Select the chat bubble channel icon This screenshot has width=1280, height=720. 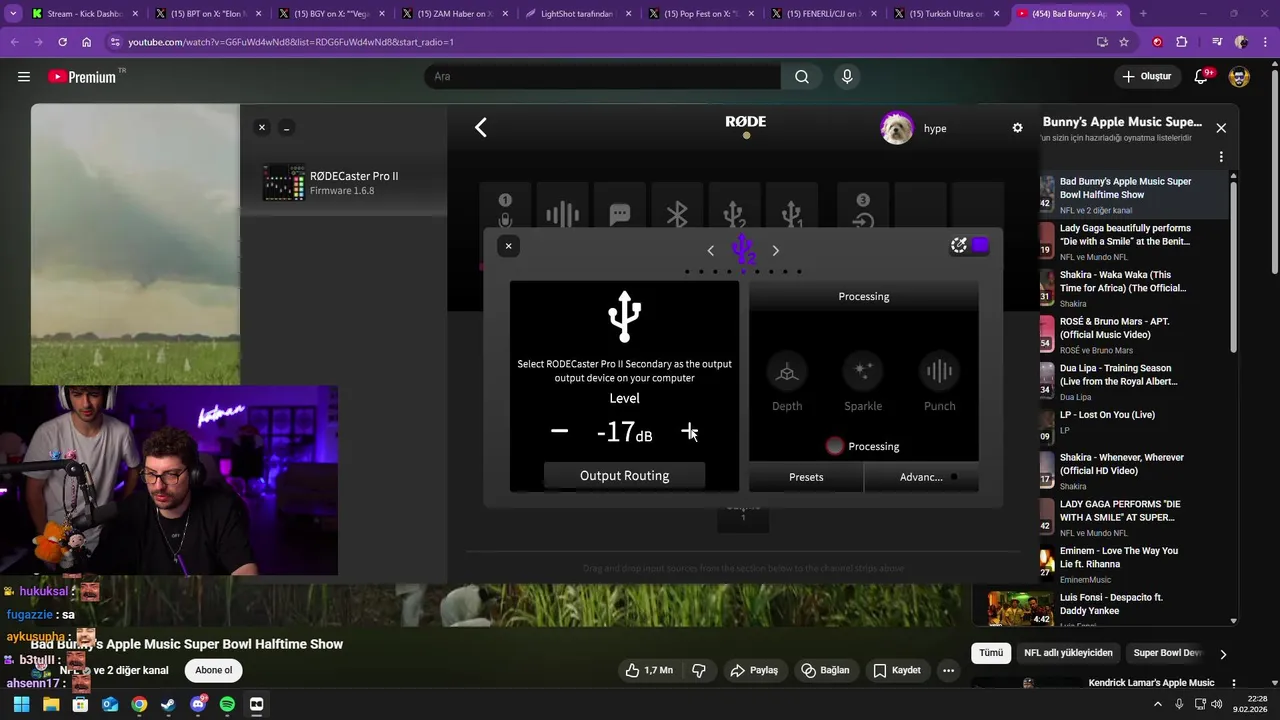pos(620,214)
